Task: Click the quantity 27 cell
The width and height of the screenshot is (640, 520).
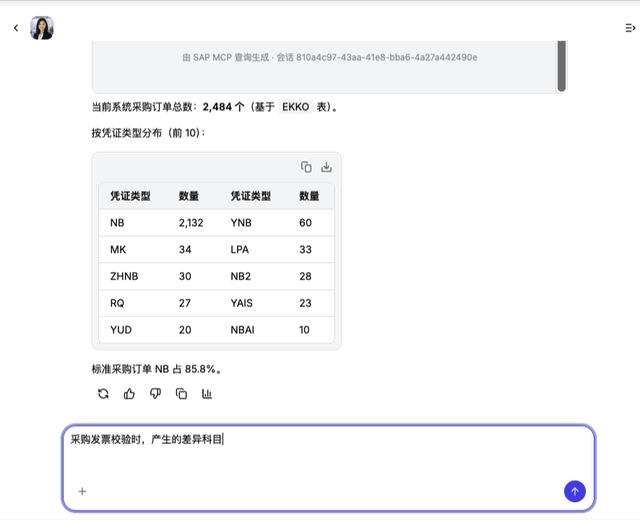Action: pos(185,303)
